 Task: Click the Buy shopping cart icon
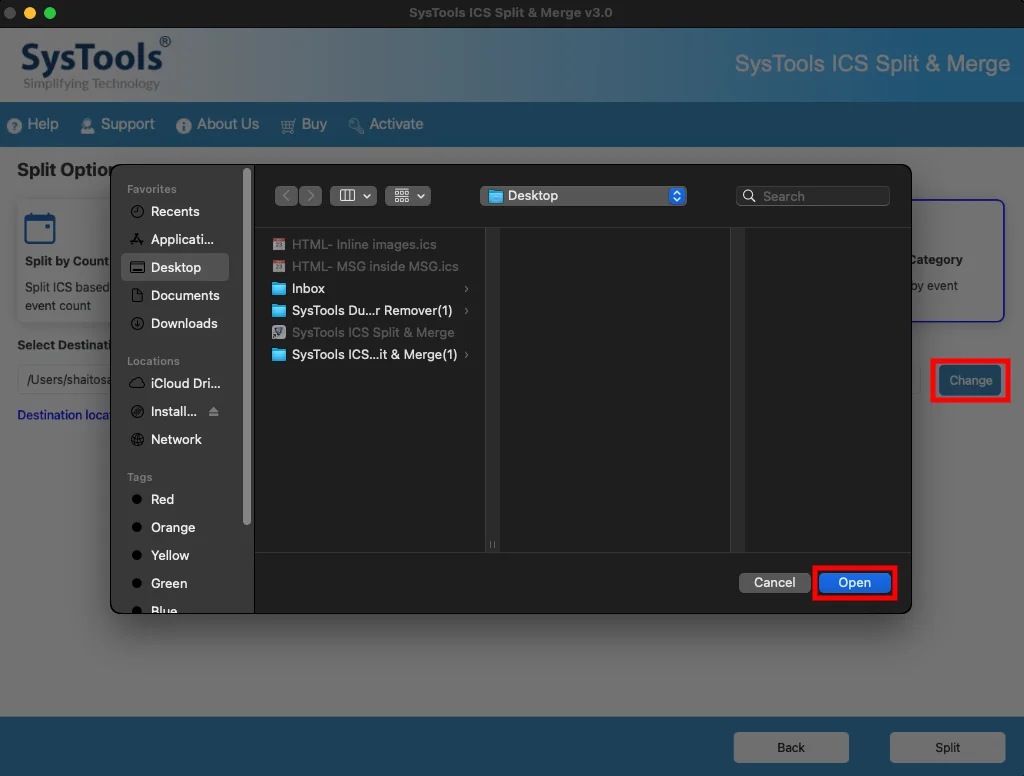(x=287, y=126)
